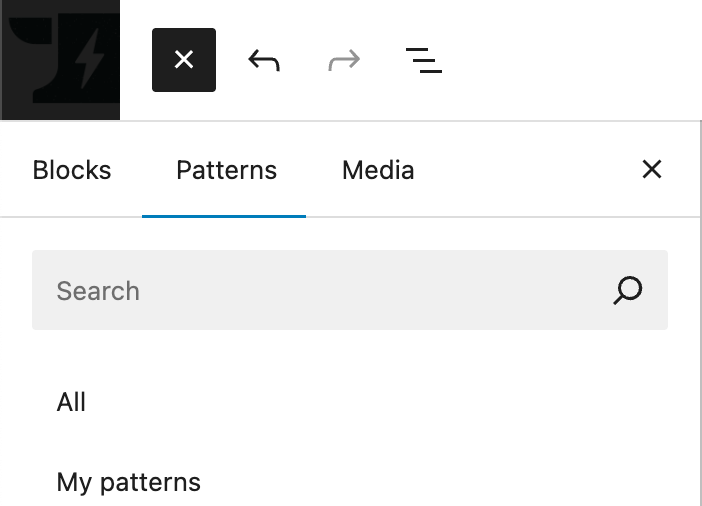Toggle the block inserter closed
This screenshot has width=702, height=506.
point(184,60)
